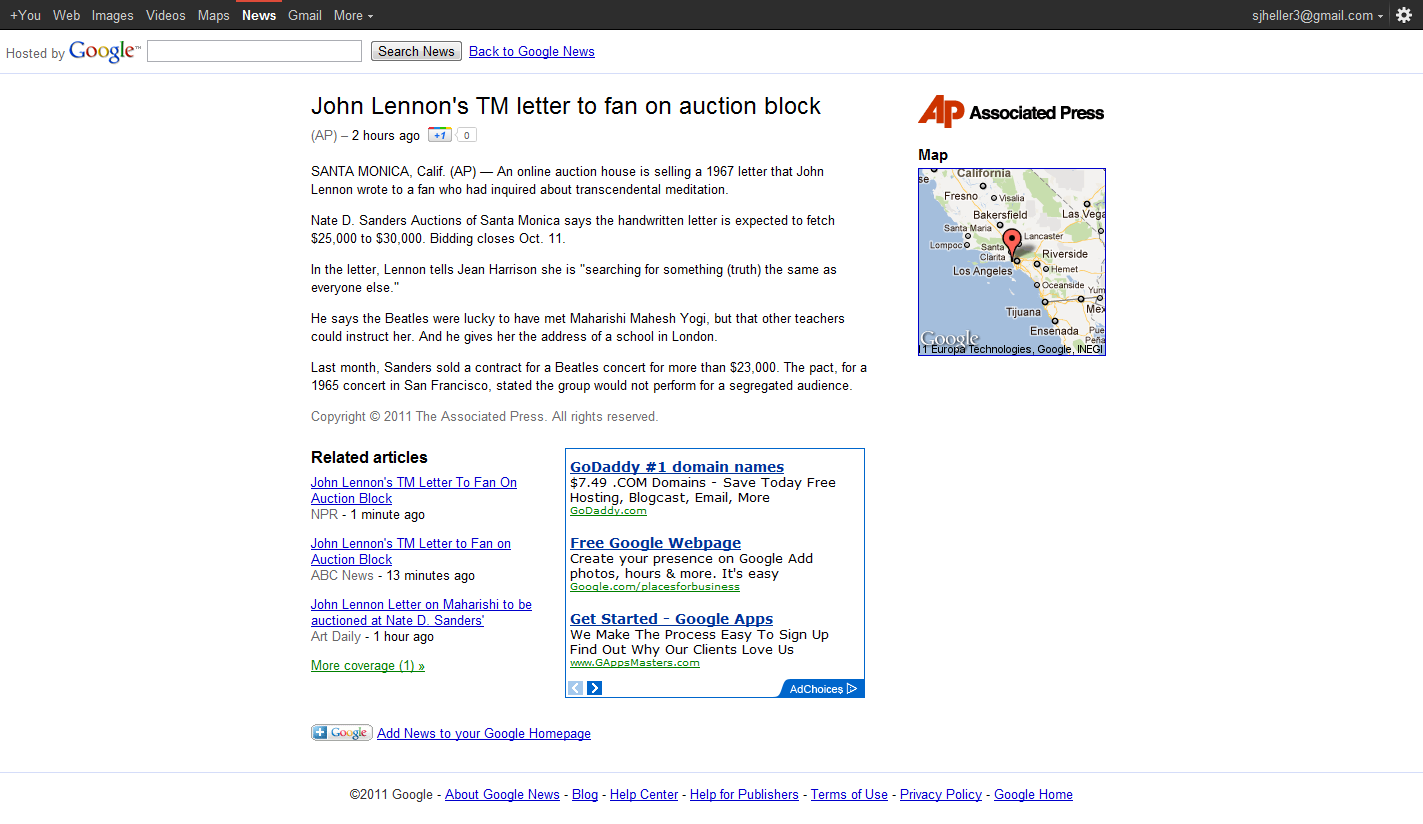1423x824 pixels.
Task: Click Google.com/placesforbusiness ad URL
Action: [x=655, y=586]
